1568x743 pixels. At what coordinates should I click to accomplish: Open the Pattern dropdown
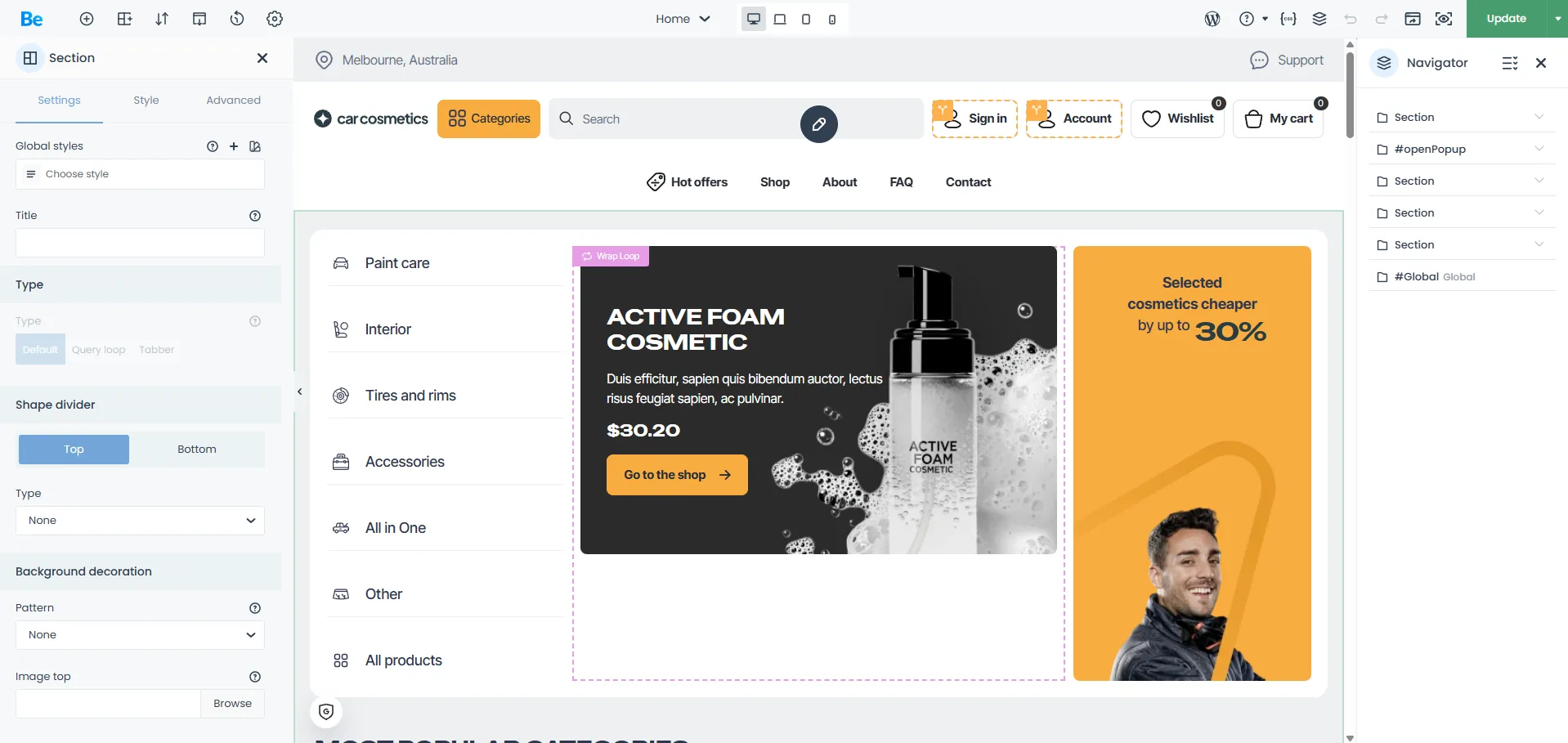click(x=140, y=635)
